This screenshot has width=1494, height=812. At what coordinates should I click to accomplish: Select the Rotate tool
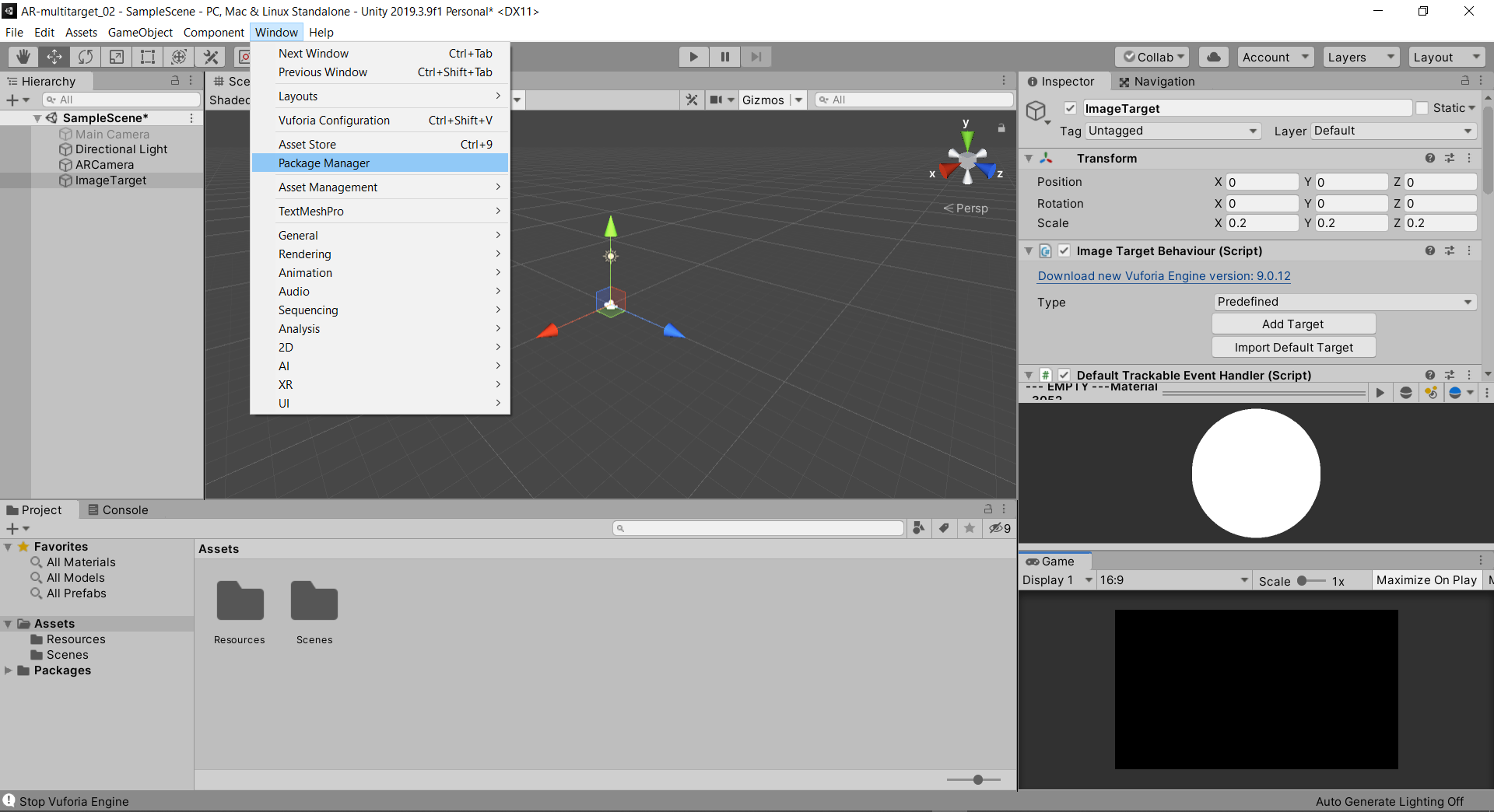(x=86, y=57)
